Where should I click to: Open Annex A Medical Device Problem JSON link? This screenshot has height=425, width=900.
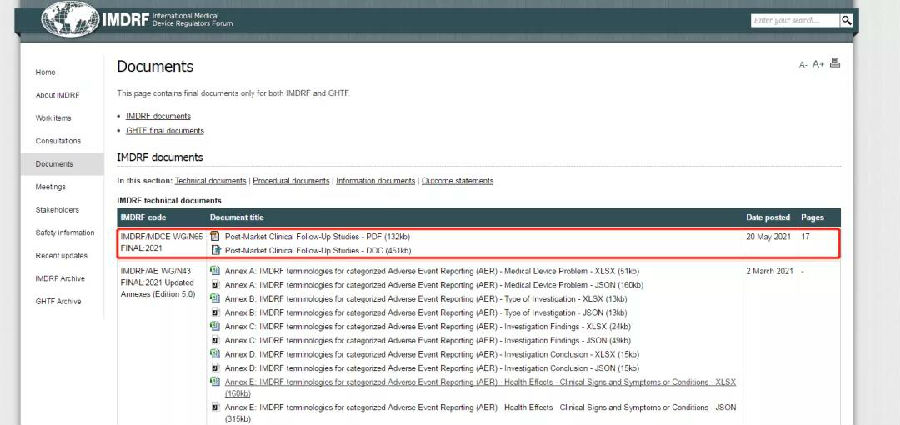click(x=434, y=285)
